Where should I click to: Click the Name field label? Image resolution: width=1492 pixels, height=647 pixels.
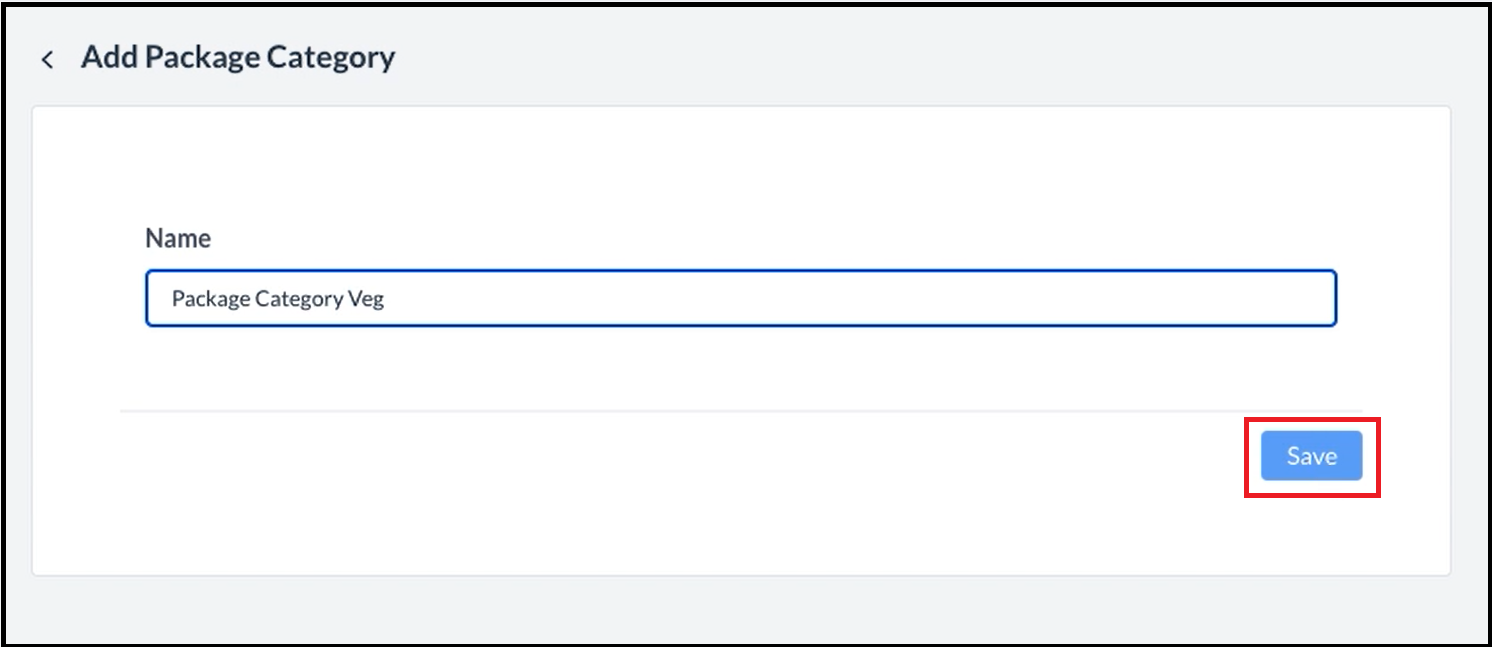pyautogui.click(x=178, y=238)
